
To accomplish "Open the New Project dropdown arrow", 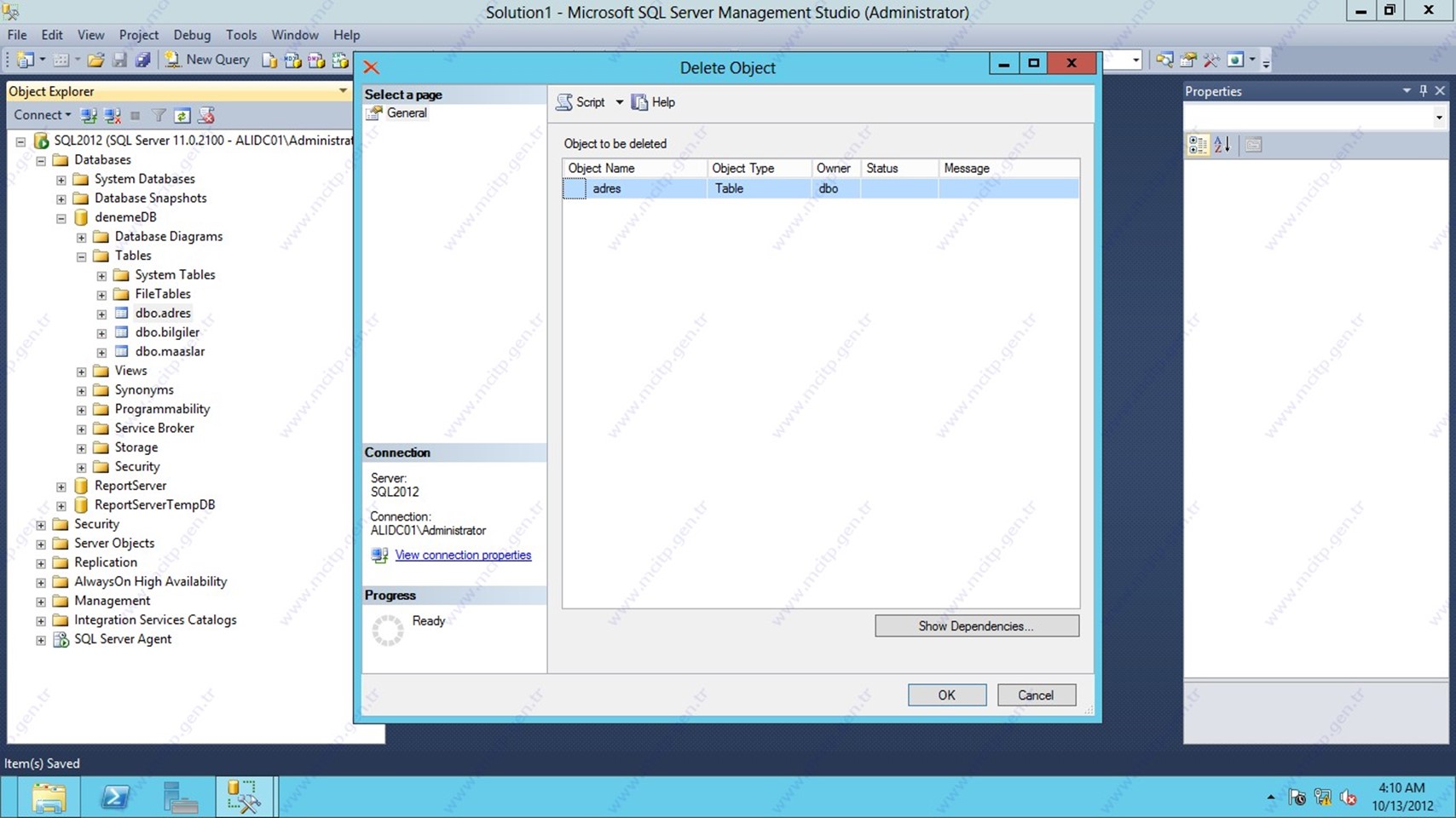I will tap(42, 60).
